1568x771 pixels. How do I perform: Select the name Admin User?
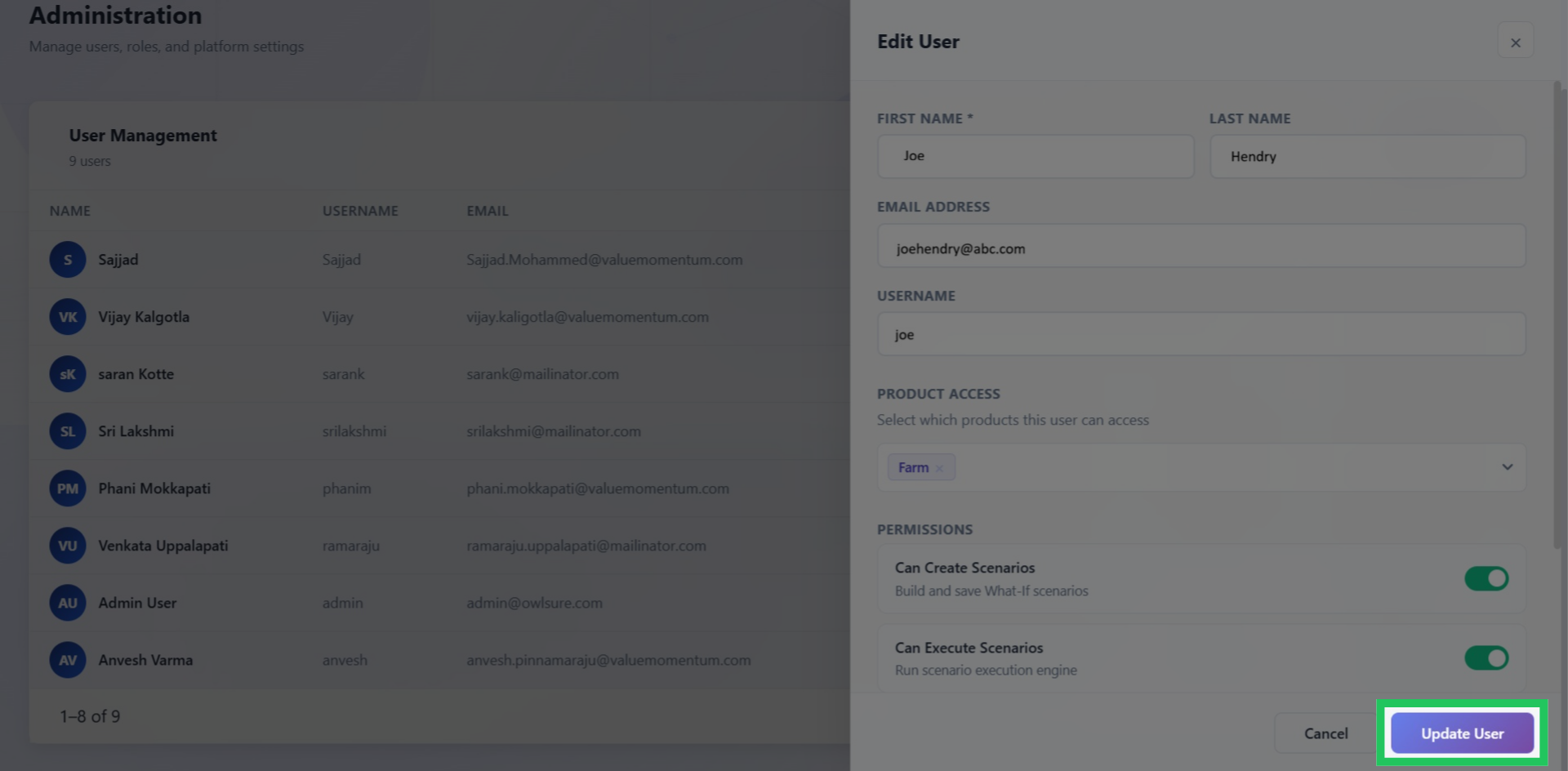(137, 603)
